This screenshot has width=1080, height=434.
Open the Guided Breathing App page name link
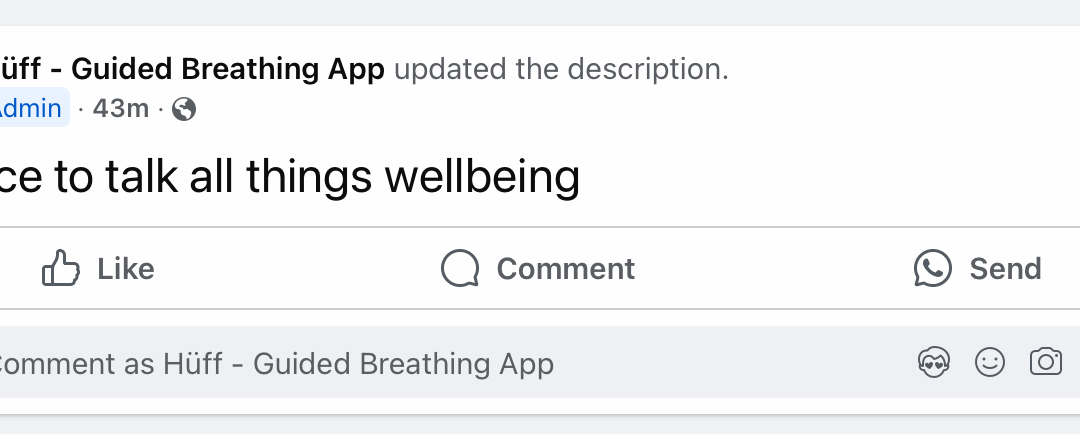click(x=192, y=69)
